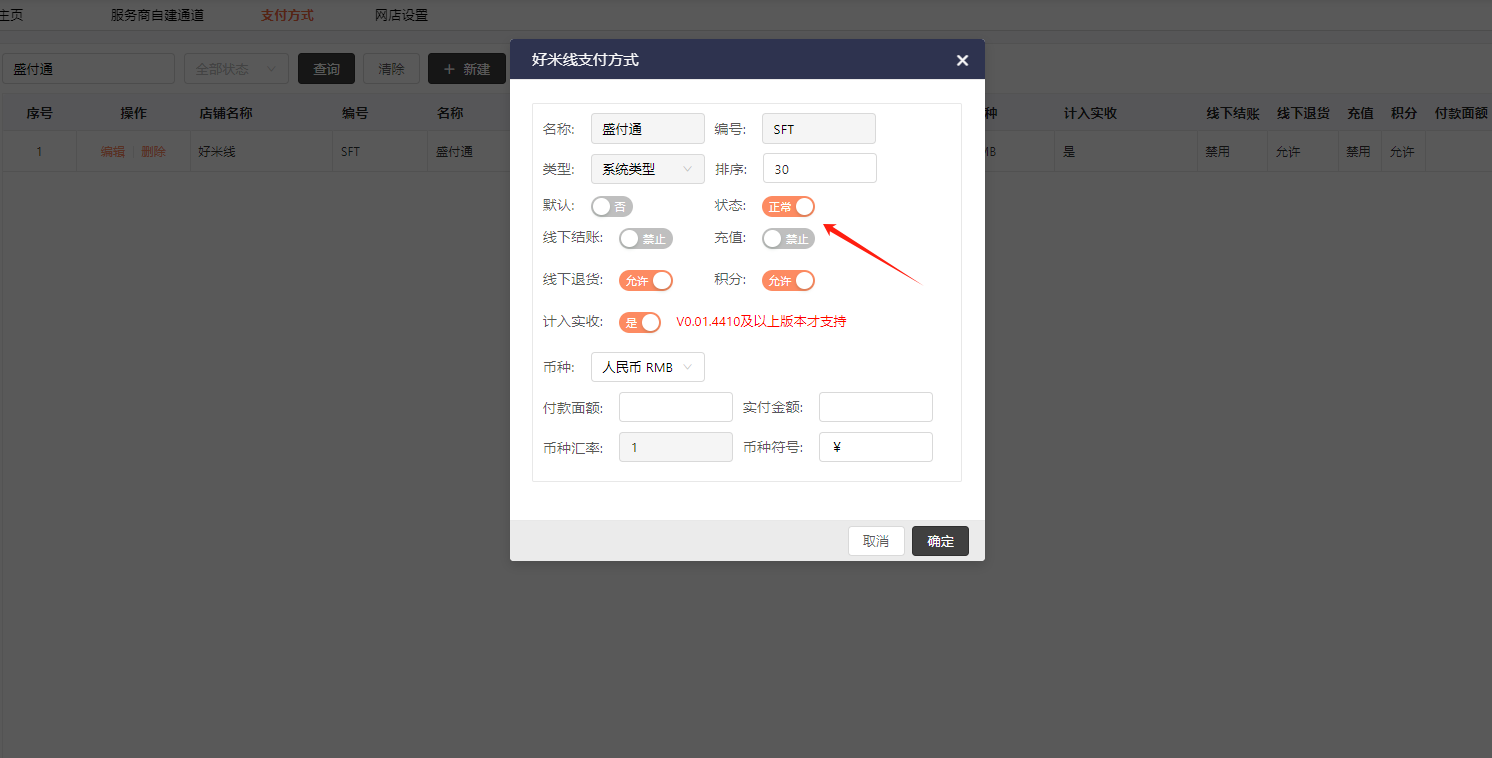Click the 币种符号 field with ¥
Screen dimensions: 1492x758
tap(876, 447)
